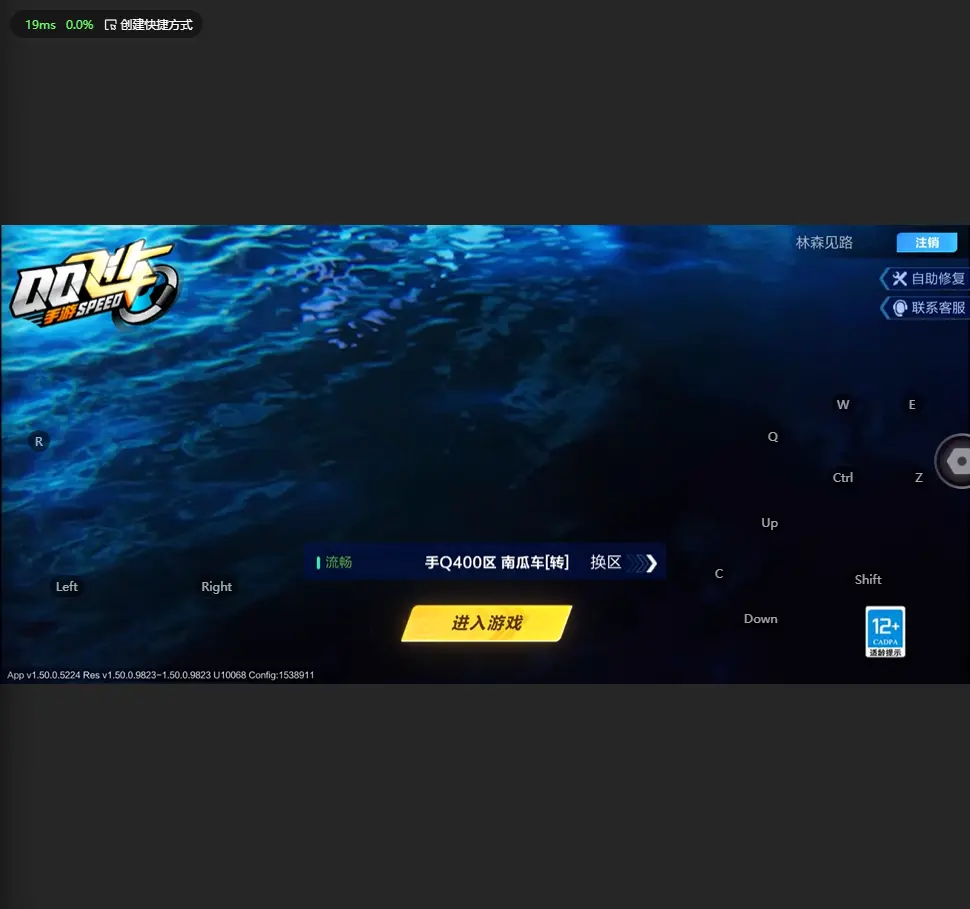The width and height of the screenshot is (970, 909).
Task: Click the CADPA 12+ age rating icon
Action: coord(885,632)
